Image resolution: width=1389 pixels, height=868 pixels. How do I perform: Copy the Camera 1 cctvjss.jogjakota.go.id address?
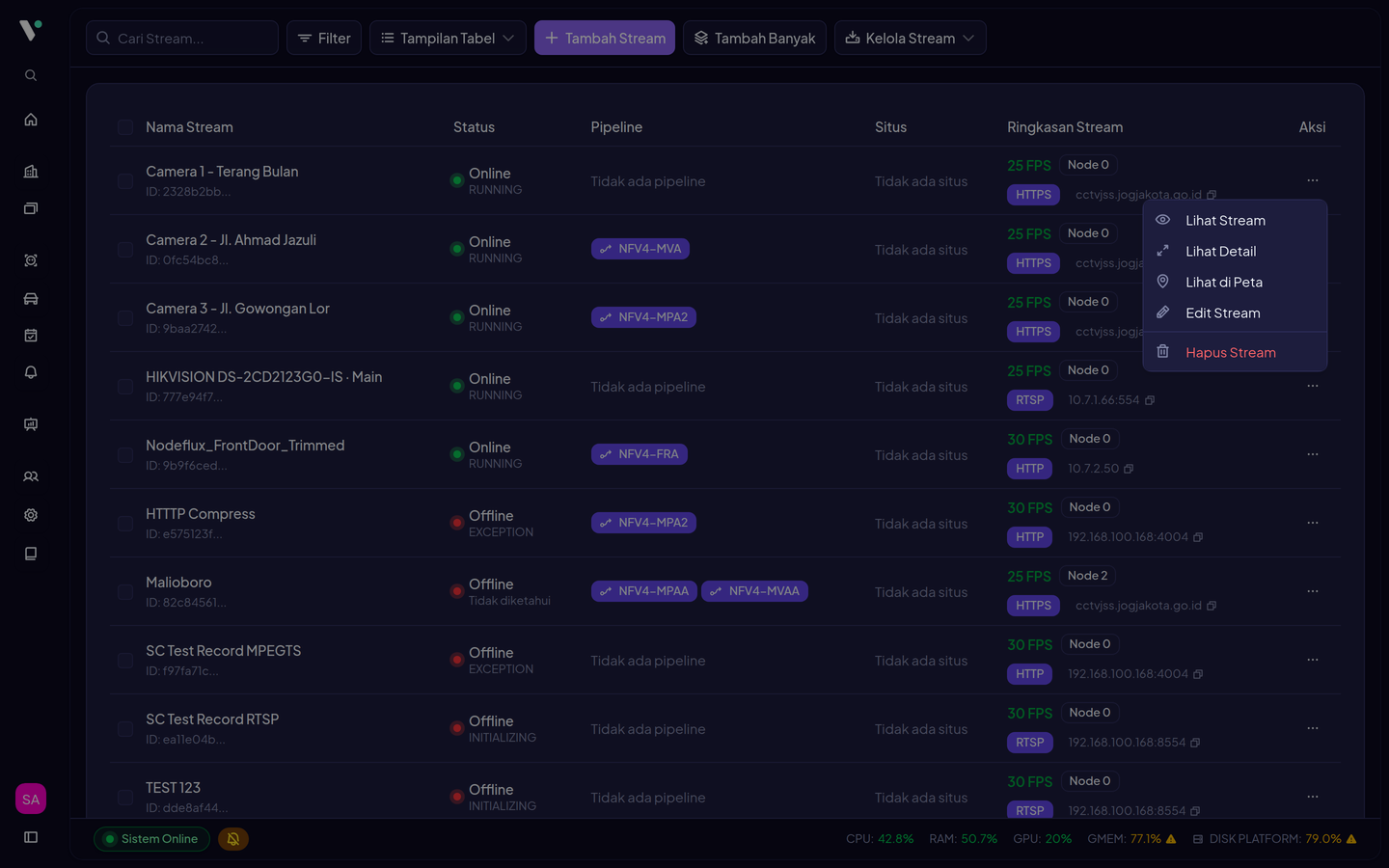(1212, 195)
